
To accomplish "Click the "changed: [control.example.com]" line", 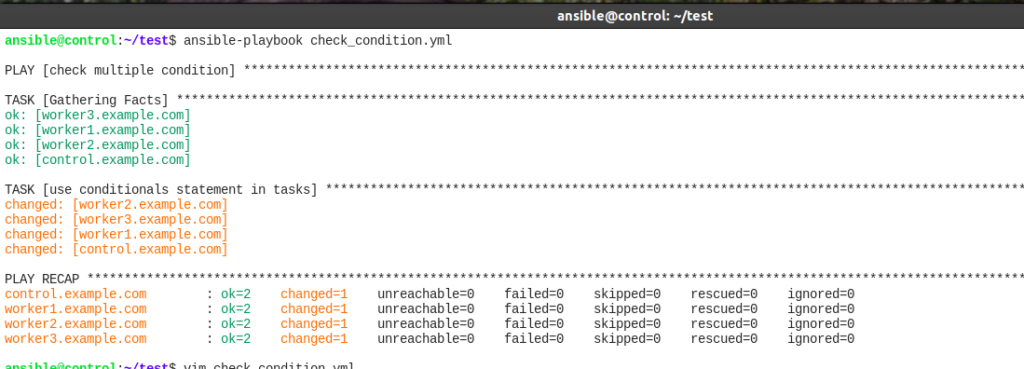I will 116,249.
